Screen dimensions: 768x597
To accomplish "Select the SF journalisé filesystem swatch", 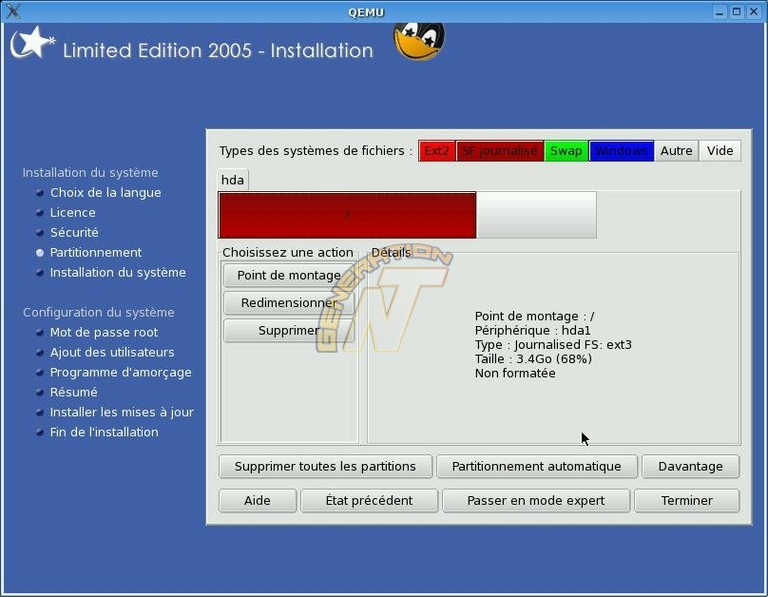I will (x=500, y=151).
